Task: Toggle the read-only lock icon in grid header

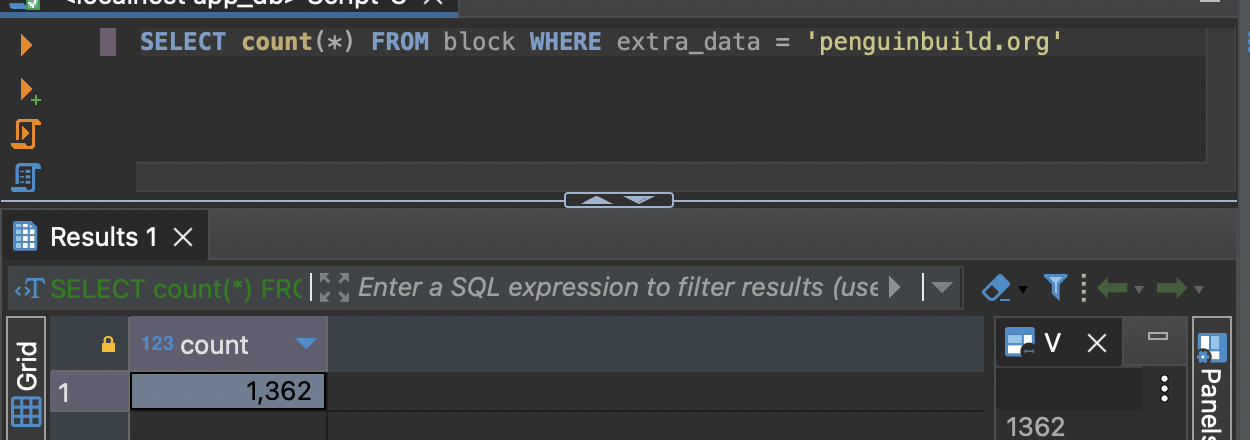Action: [x=108, y=345]
